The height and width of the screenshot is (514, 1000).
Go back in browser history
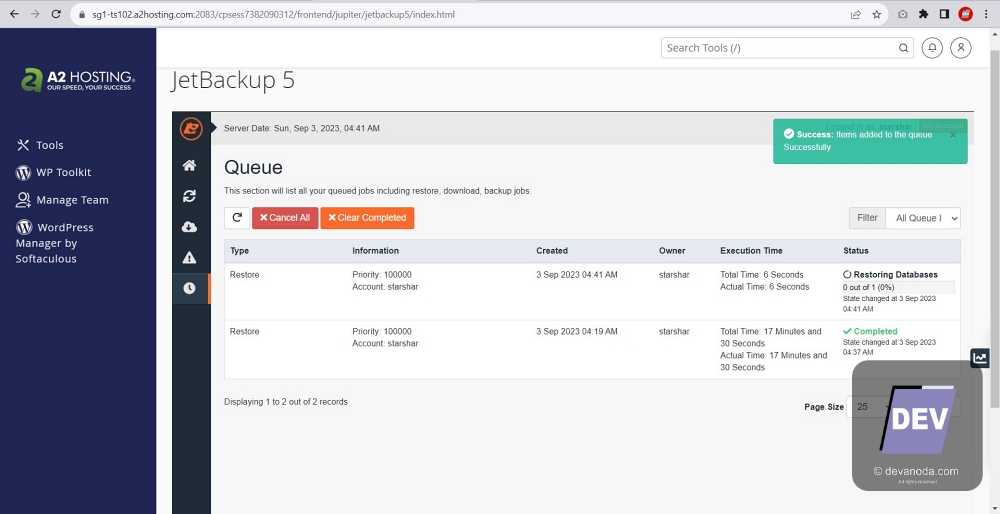[x=14, y=14]
